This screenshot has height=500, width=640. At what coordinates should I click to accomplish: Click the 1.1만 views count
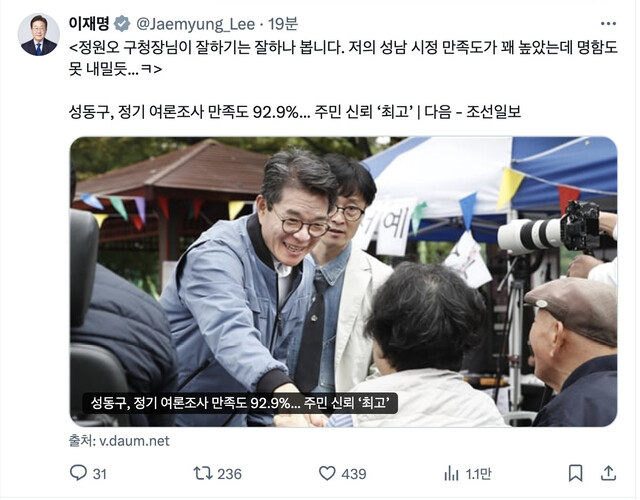click(x=478, y=474)
